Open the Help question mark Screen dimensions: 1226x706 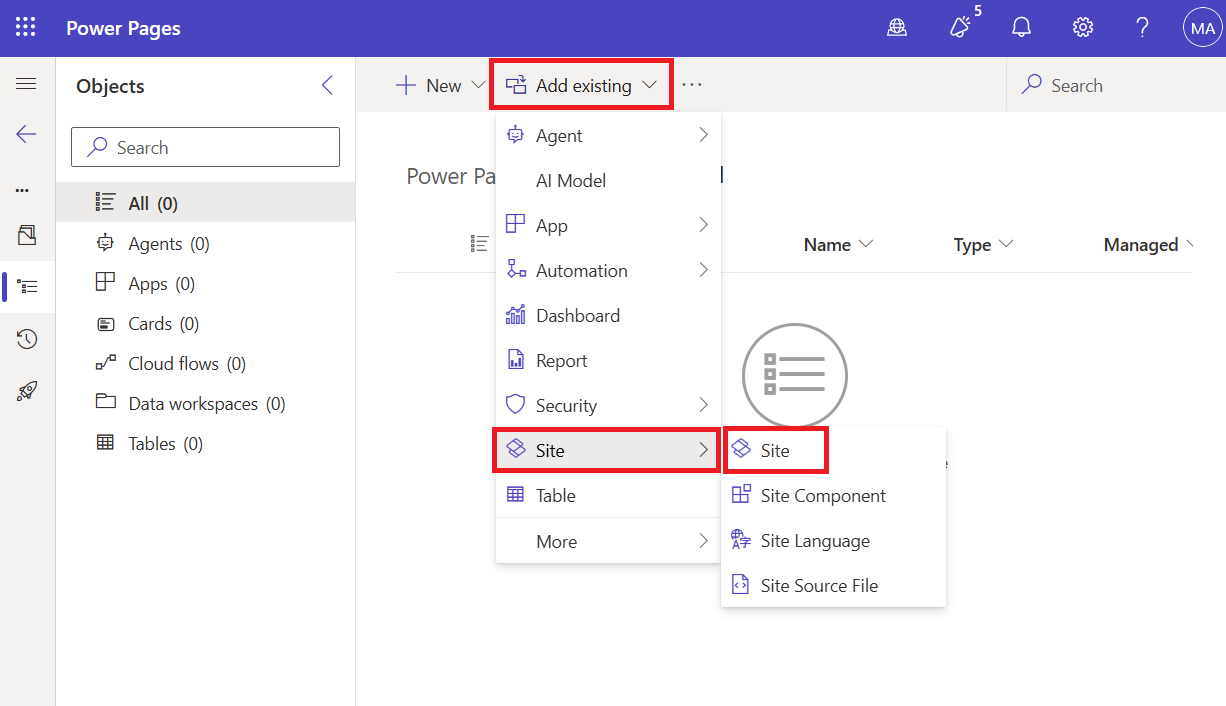coord(1141,27)
